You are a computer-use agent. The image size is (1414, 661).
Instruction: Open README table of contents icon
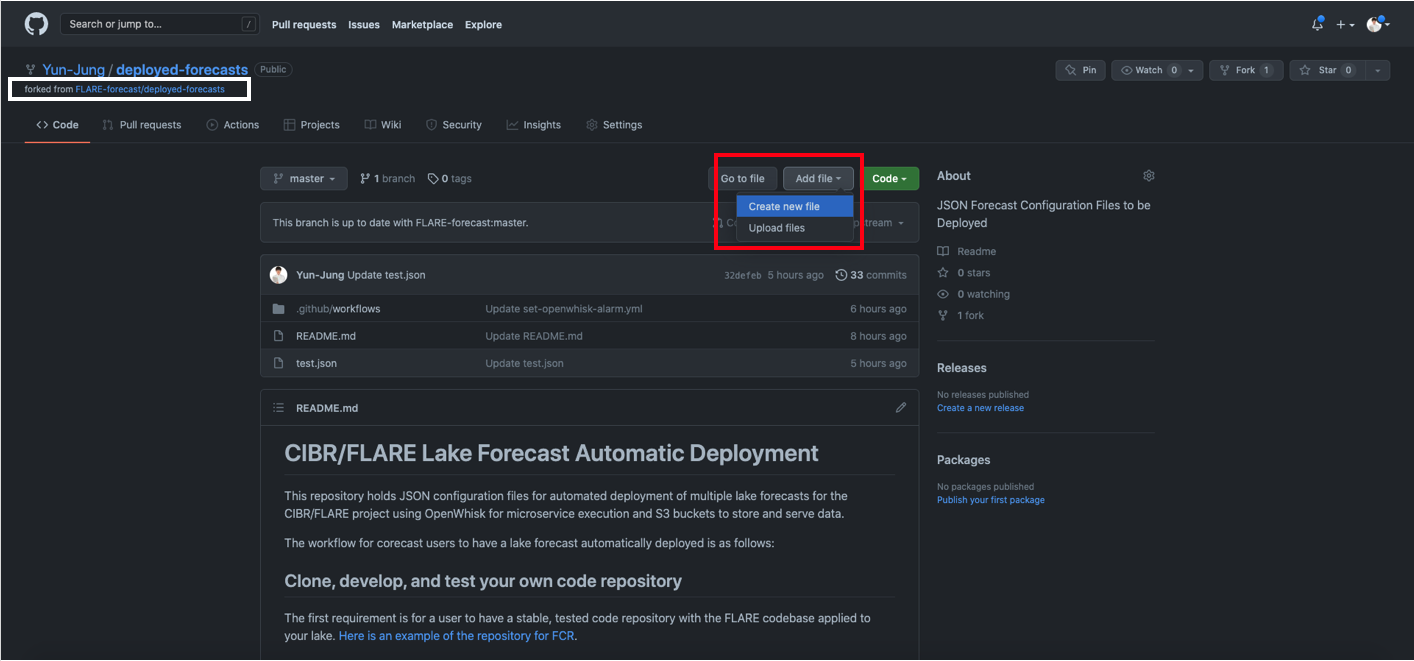(279, 408)
